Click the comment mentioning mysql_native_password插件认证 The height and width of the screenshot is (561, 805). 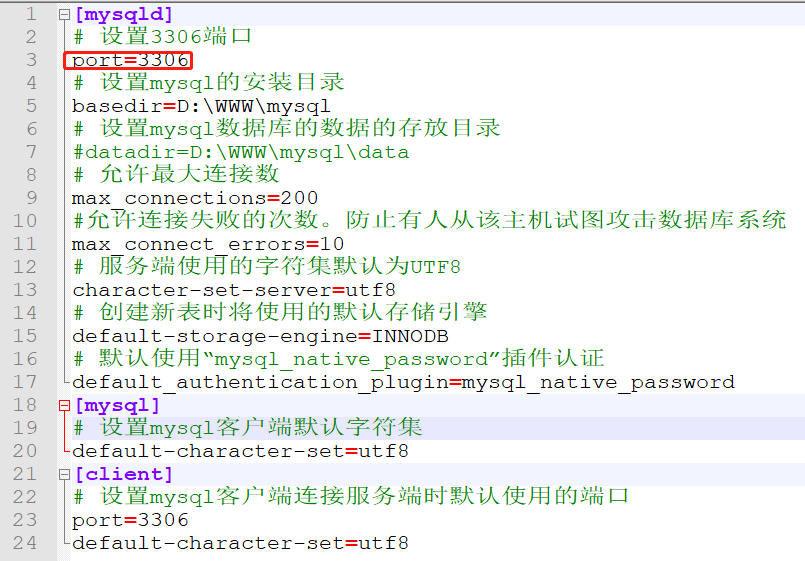click(339, 359)
